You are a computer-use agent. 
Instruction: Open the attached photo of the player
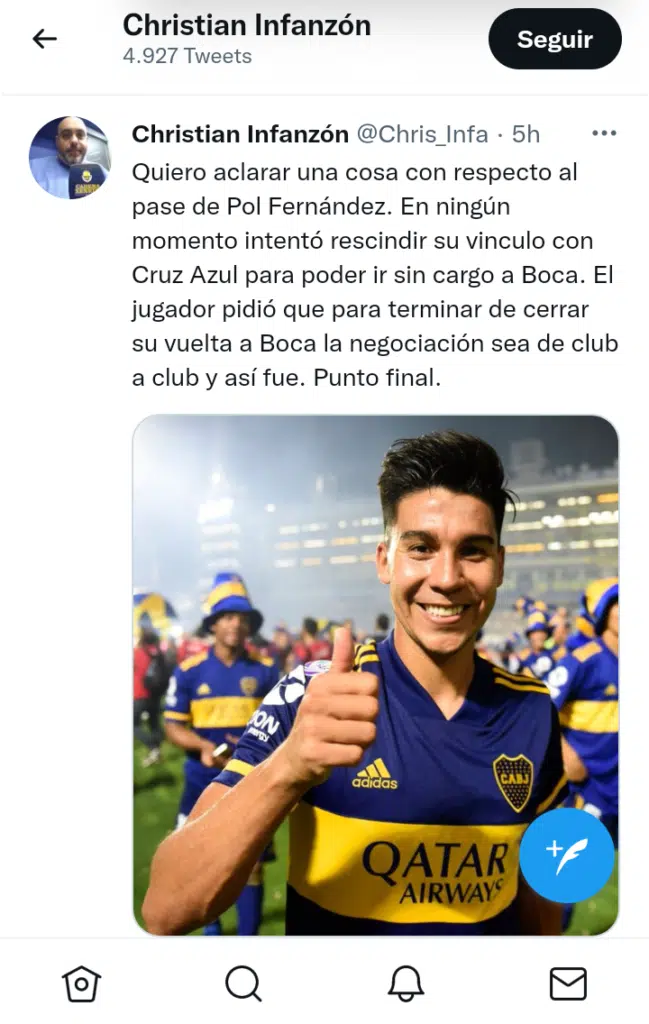coord(375,675)
